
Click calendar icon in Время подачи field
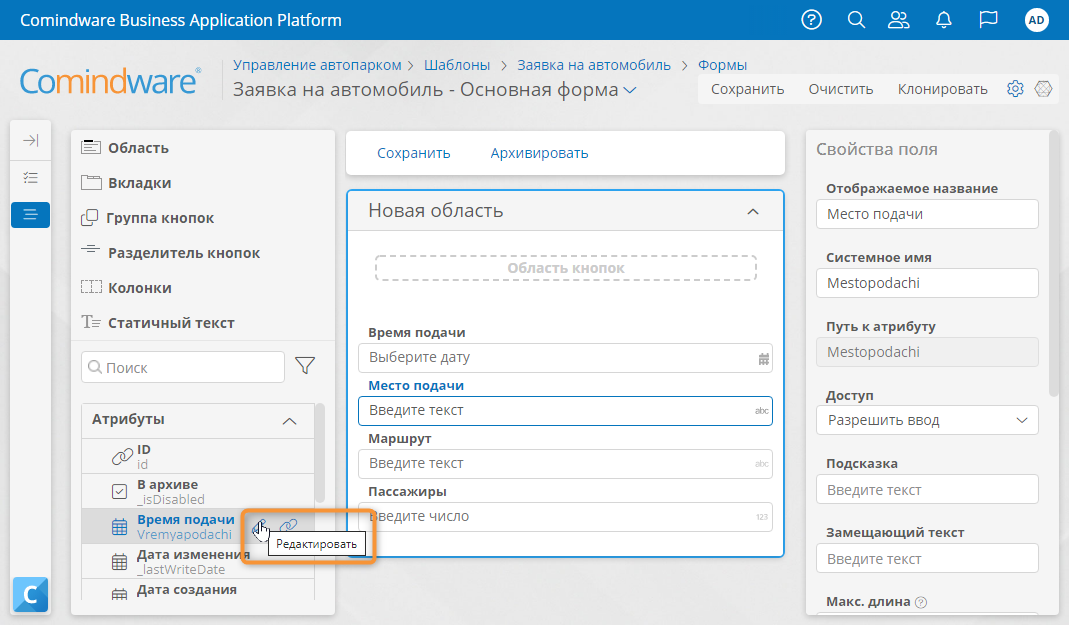(x=764, y=359)
